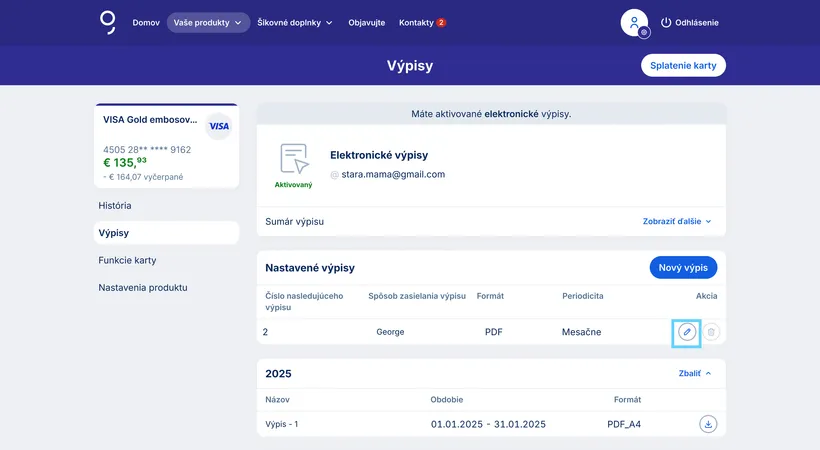Image resolution: width=820 pixels, height=450 pixels.
Task: Click the Elektronické výpisy heading
Action: pos(379,155)
